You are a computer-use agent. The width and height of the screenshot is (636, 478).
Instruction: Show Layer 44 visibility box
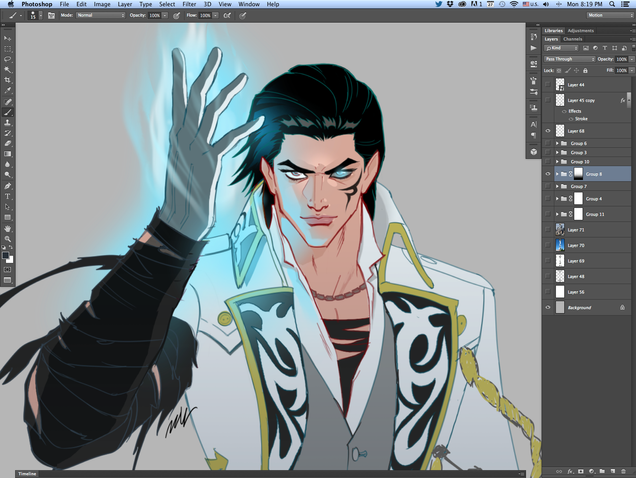coord(548,84)
